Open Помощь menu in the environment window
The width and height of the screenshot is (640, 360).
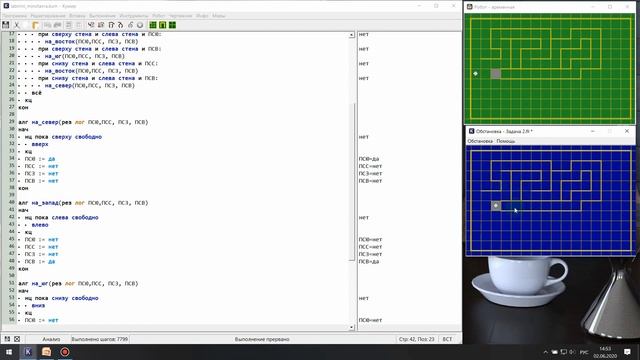tap(506, 141)
